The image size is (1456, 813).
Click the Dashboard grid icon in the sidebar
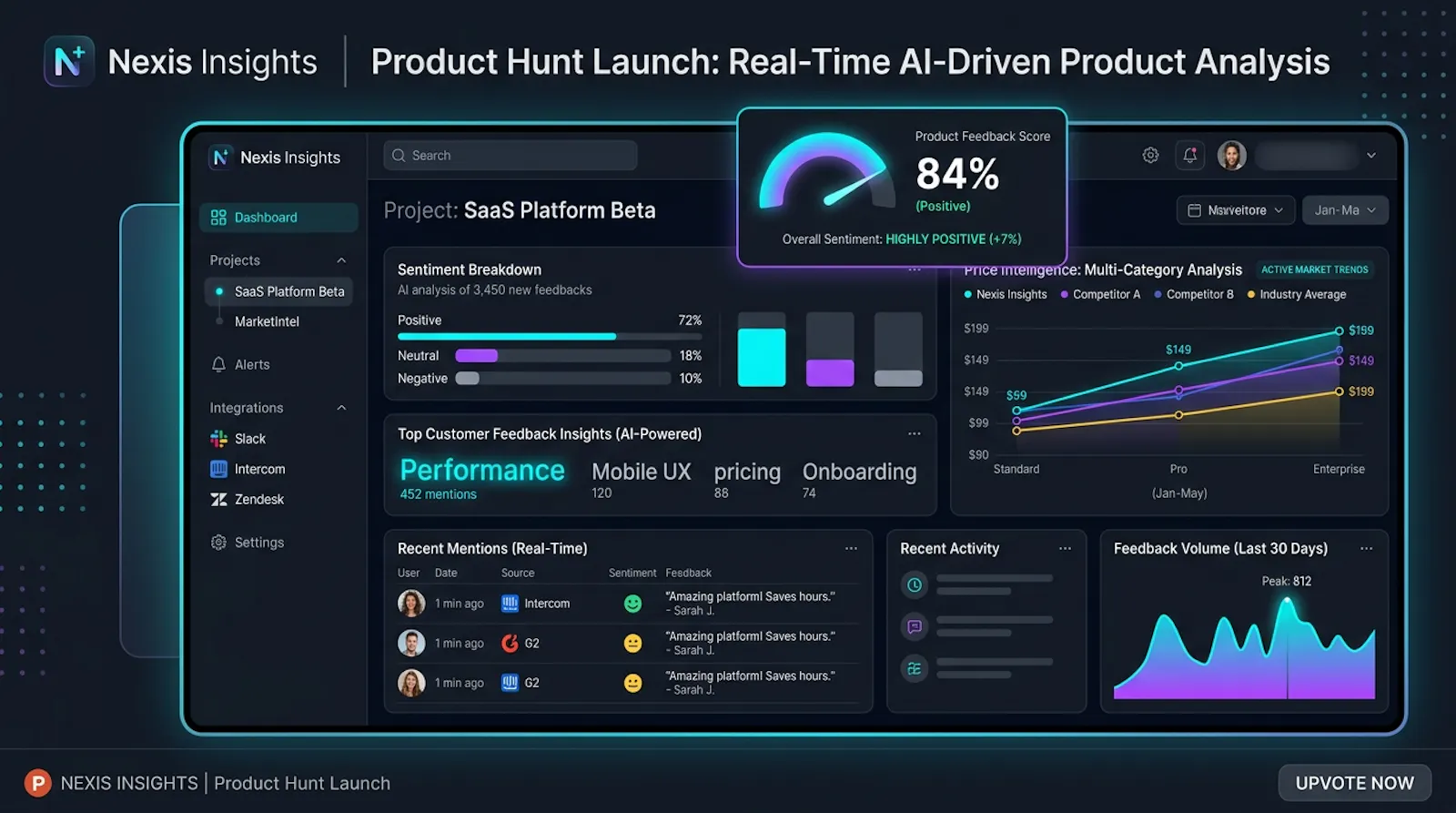[218, 218]
